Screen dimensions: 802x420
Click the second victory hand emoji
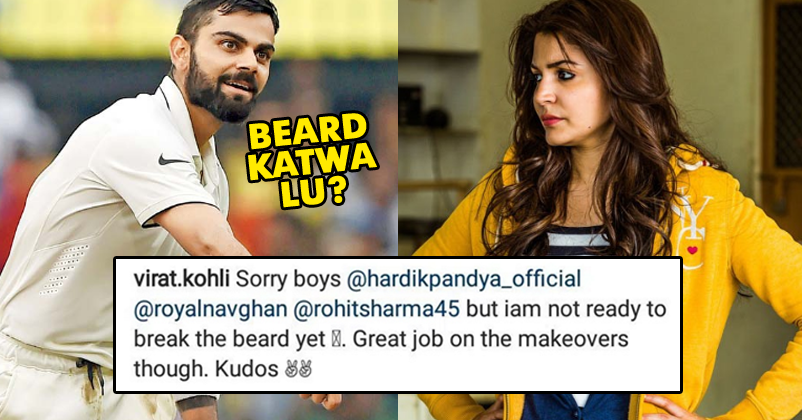point(305,369)
